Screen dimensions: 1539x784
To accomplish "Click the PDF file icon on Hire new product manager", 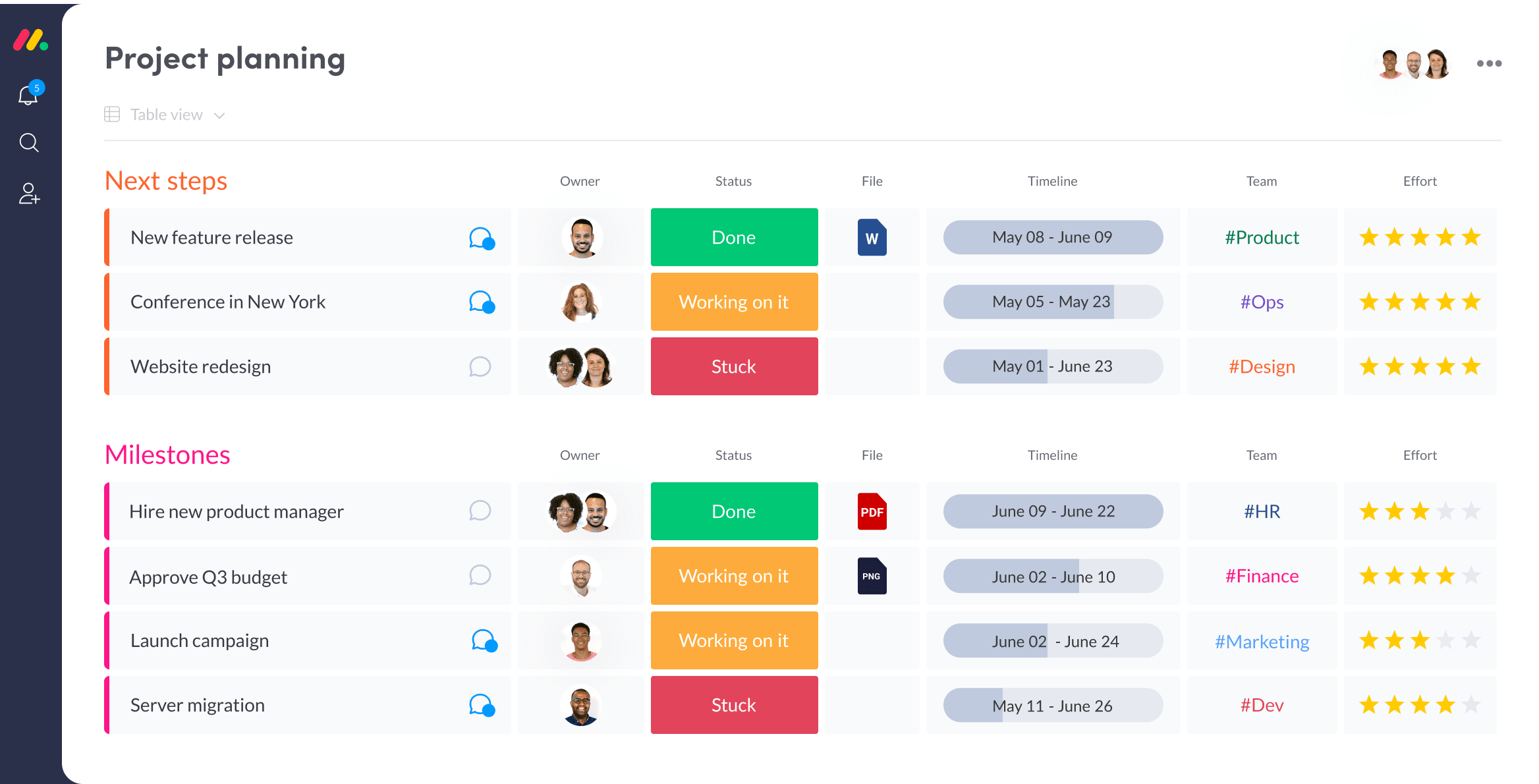I will pos(871,511).
